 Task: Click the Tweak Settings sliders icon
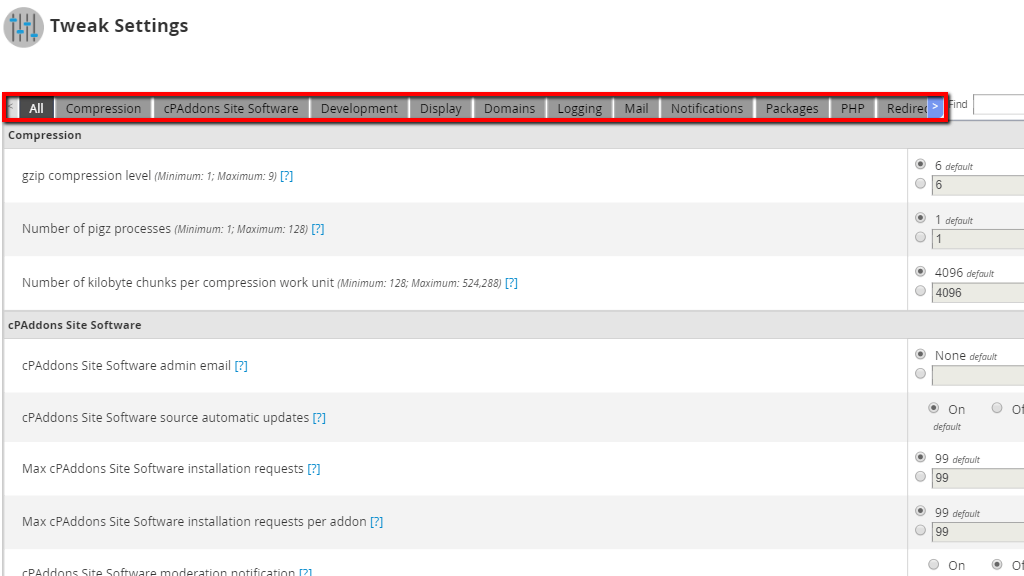[24, 27]
